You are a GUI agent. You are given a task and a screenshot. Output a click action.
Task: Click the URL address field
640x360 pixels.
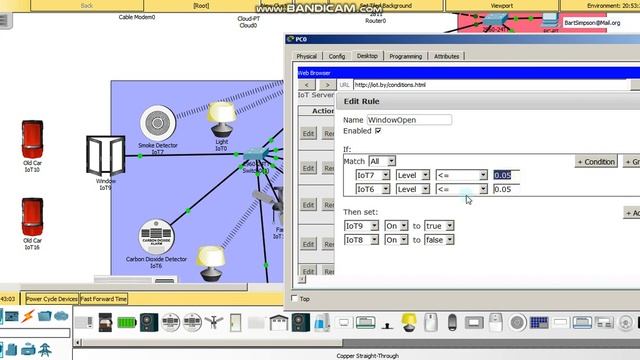491,85
